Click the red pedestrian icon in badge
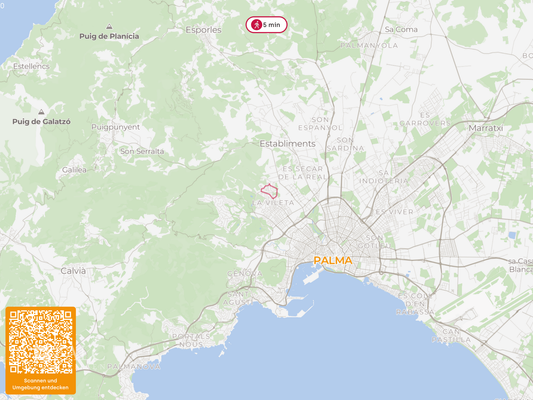This screenshot has height=400, width=533. click(x=257, y=25)
